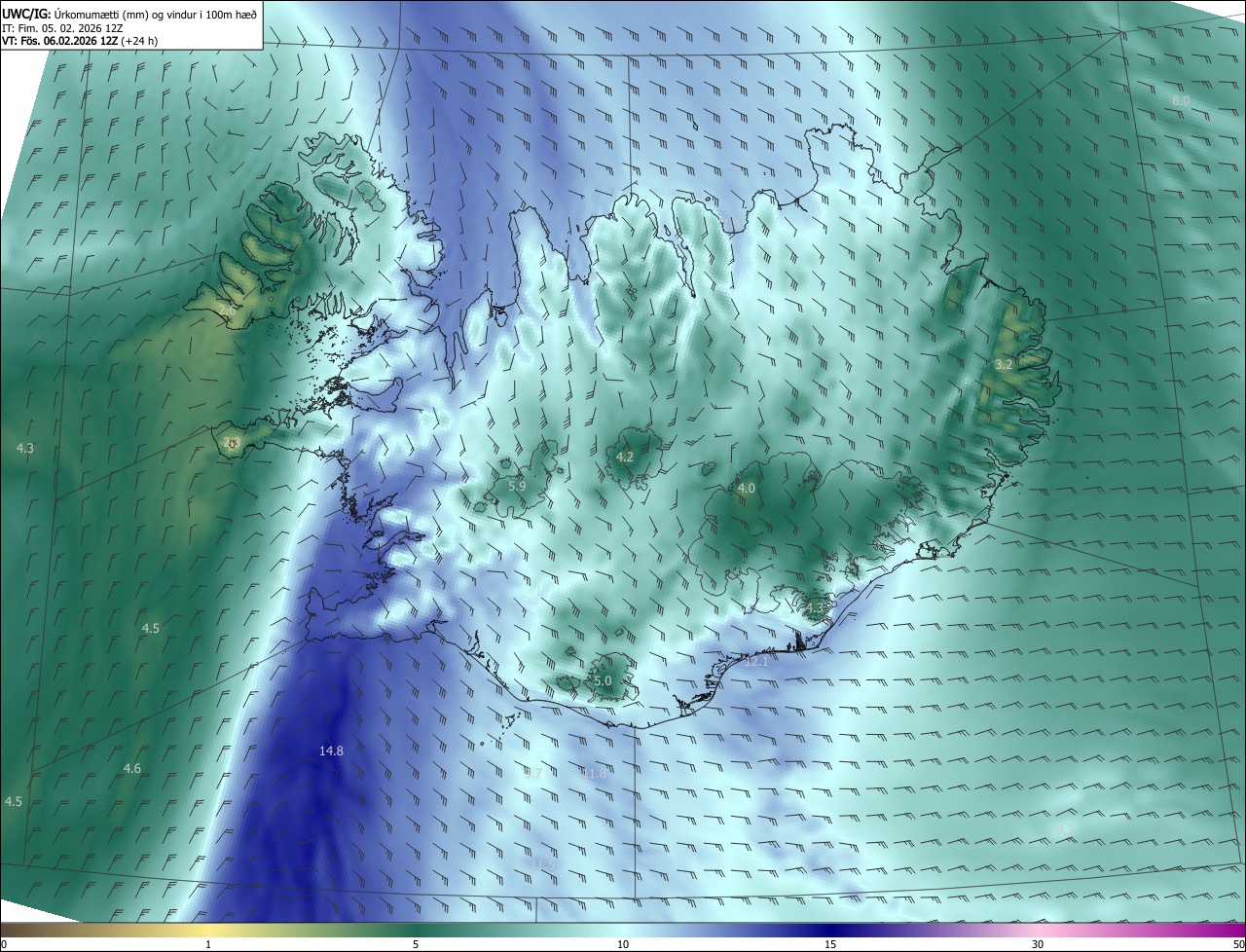The image size is (1246, 952).
Task: Click the '10' tick on the color scale
Action: click(x=623, y=944)
